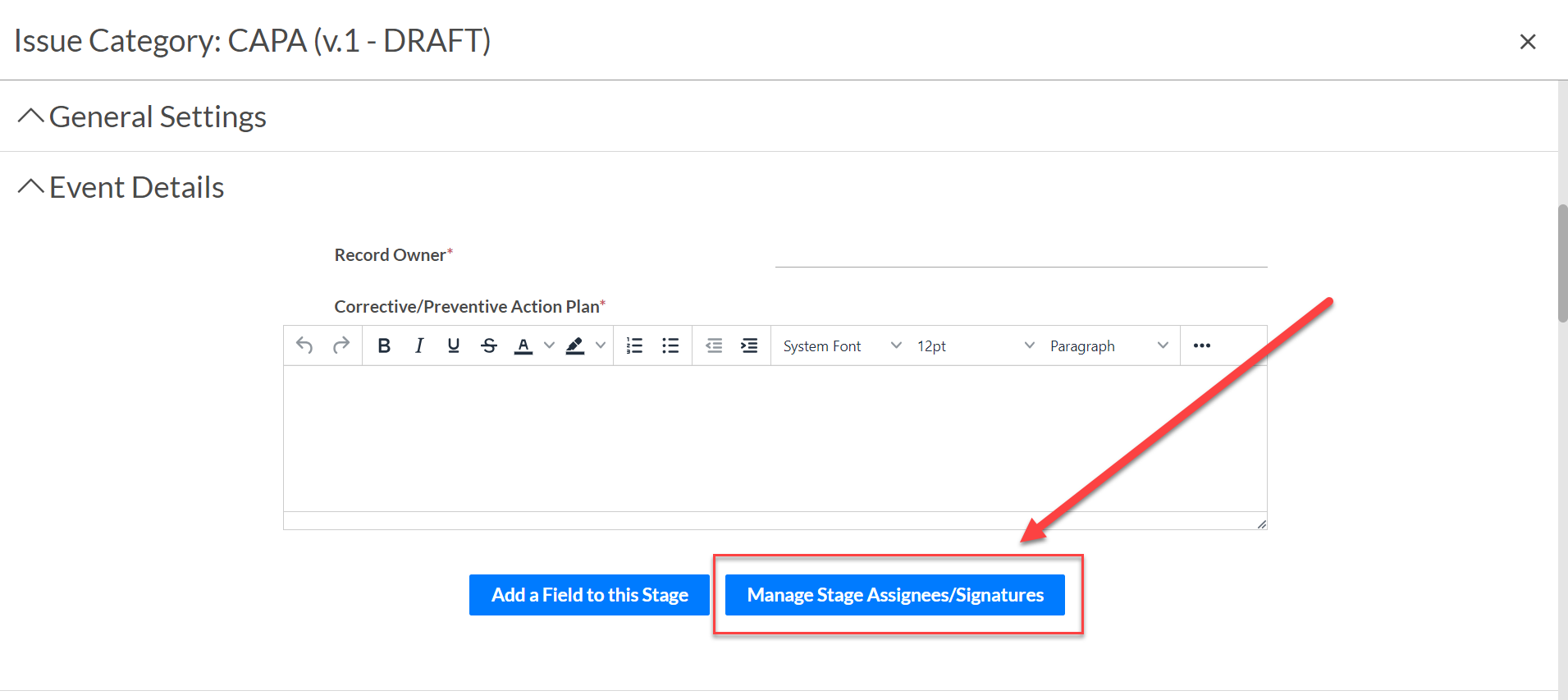This screenshot has width=1568, height=700.
Task: Toggle italic formatting
Action: [419, 345]
